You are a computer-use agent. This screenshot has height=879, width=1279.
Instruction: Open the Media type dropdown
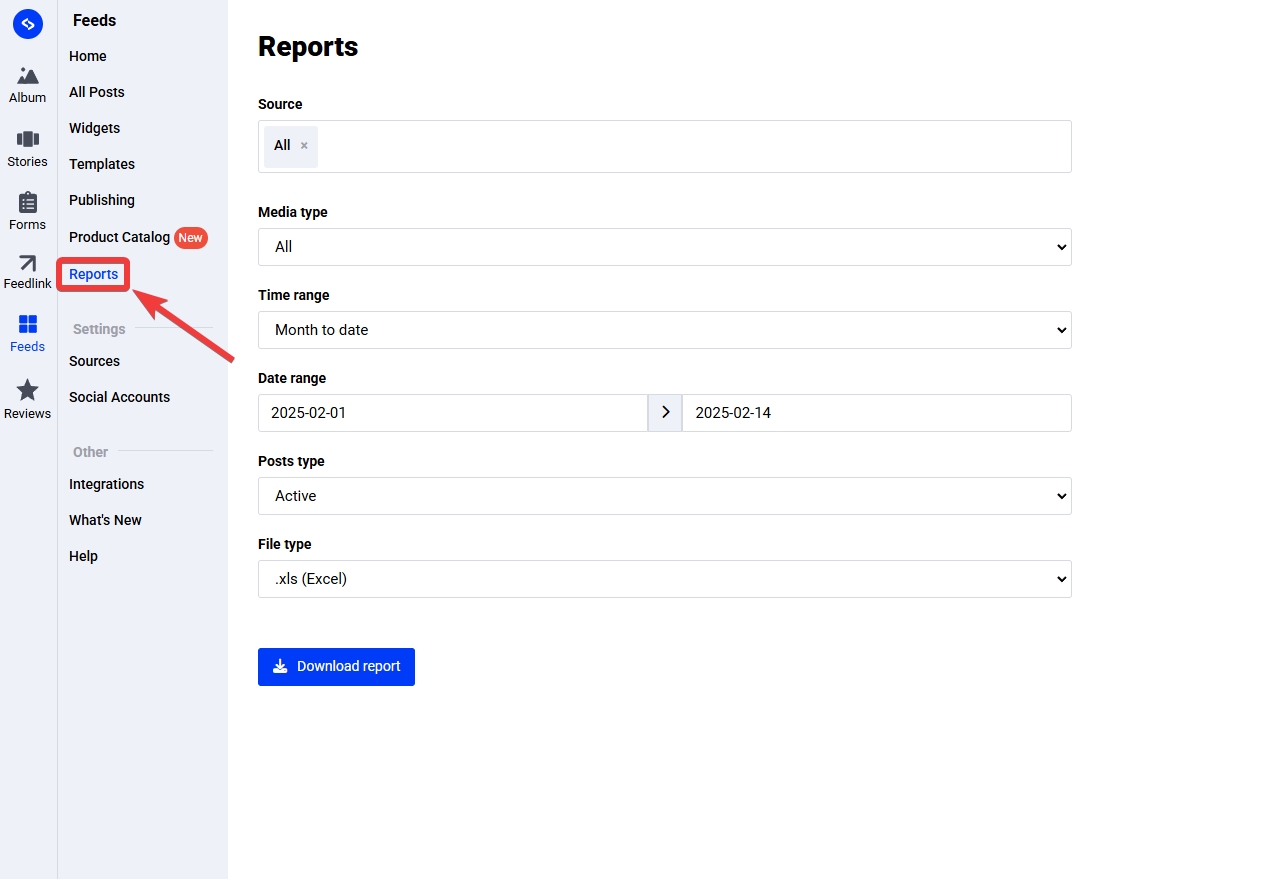click(664, 246)
